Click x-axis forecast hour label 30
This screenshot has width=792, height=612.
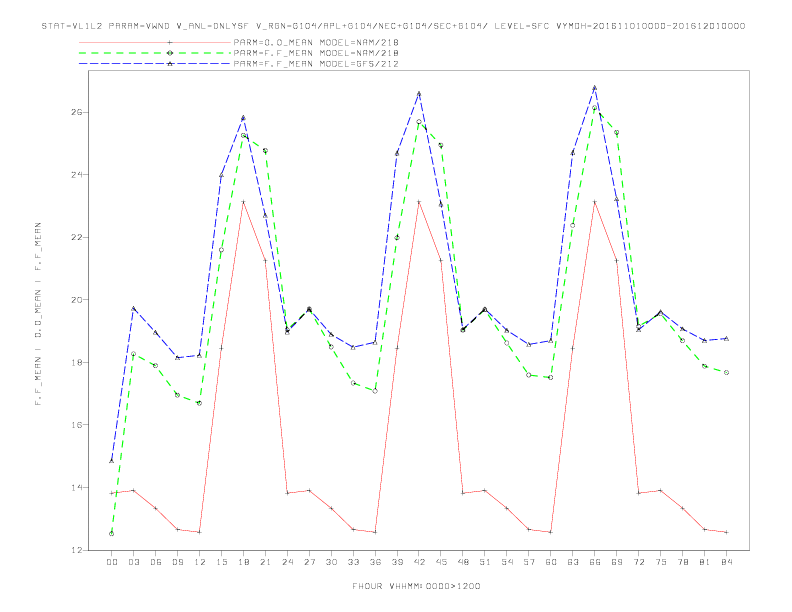(x=331, y=562)
